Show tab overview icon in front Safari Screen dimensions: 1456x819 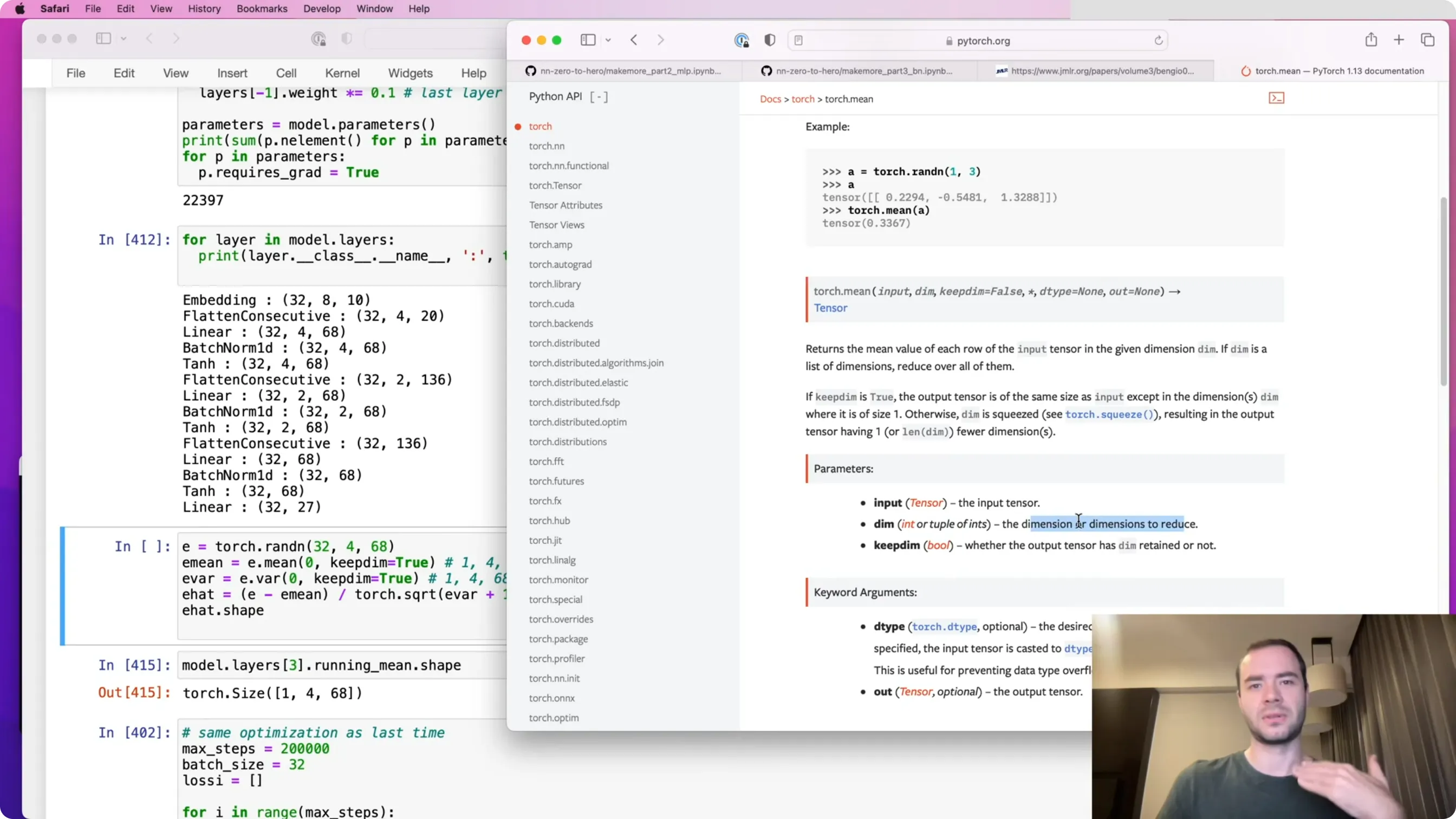pyautogui.click(x=1428, y=40)
